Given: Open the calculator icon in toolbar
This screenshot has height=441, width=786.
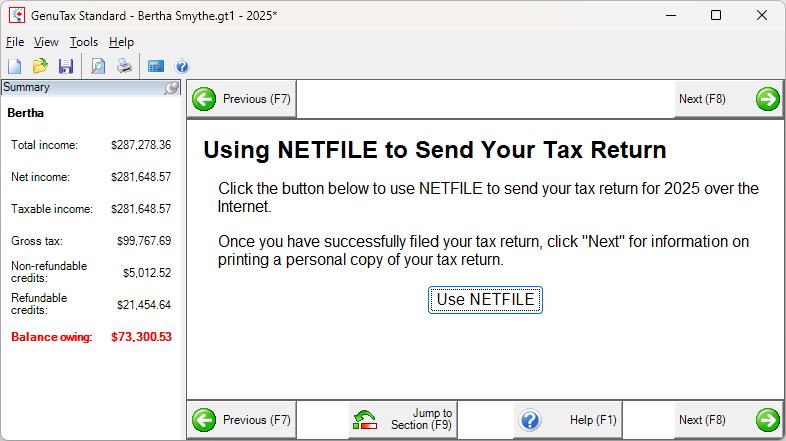Looking at the screenshot, I should coord(156,66).
